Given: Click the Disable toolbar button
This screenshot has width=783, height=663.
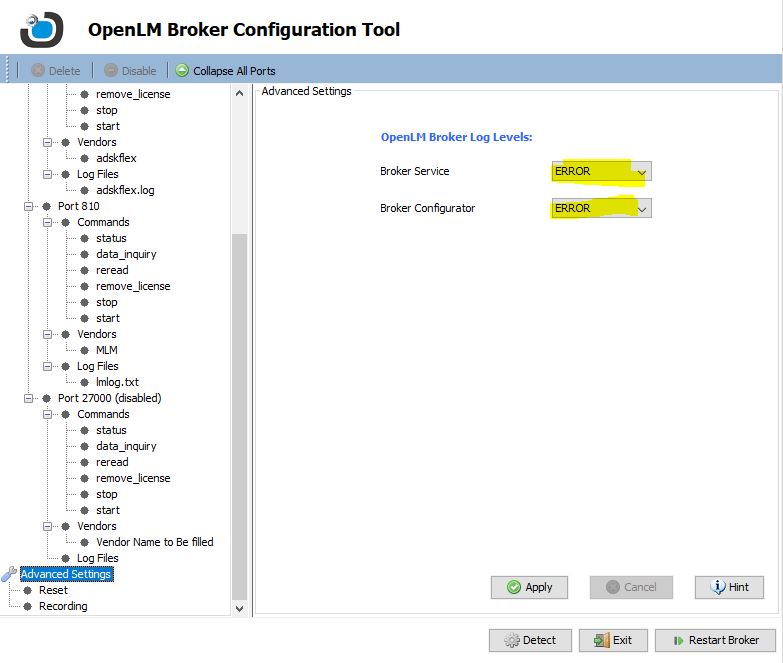Looking at the screenshot, I should point(129,71).
